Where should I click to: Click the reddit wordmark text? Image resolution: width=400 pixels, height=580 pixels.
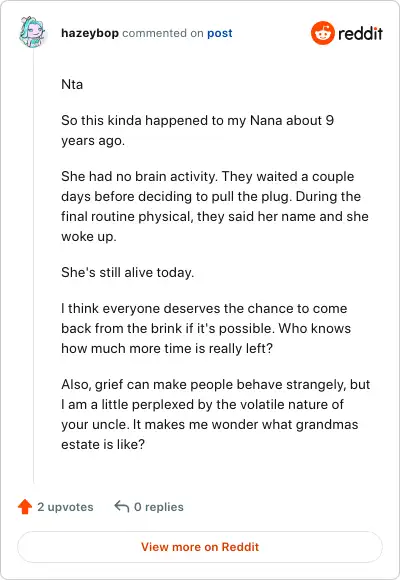[360, 33]
